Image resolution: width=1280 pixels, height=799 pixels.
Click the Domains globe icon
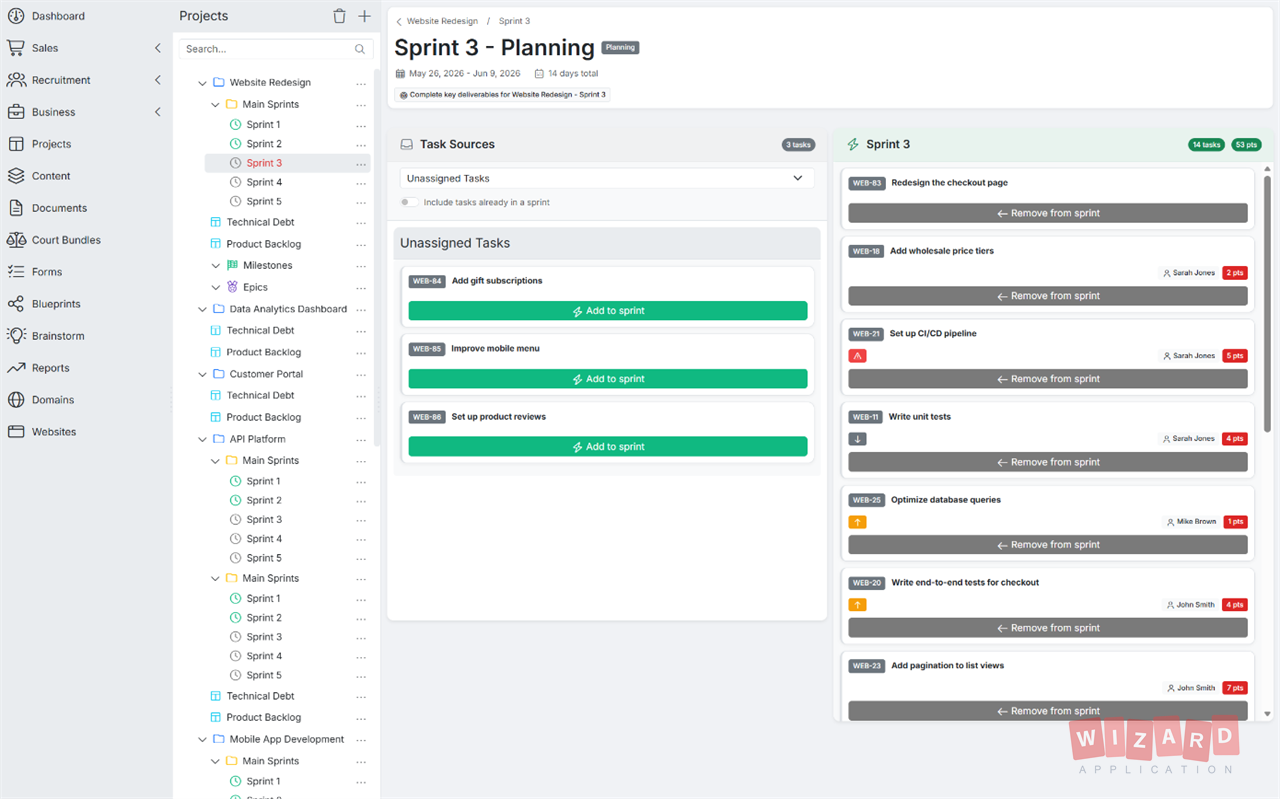[15, 400]
